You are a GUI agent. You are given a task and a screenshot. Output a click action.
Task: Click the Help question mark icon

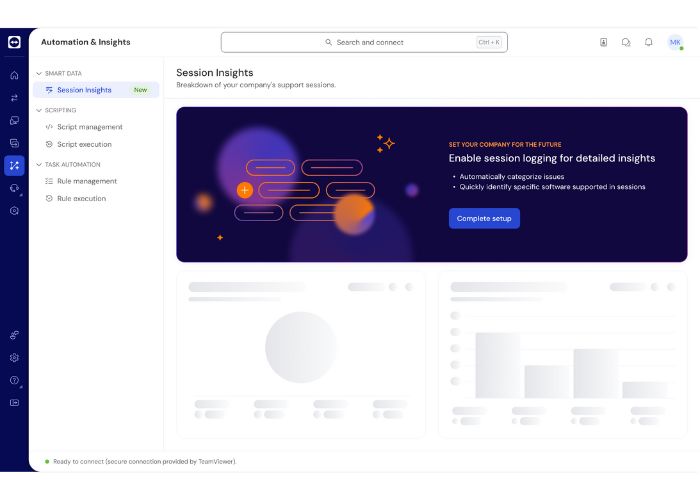tap(14, 380)
